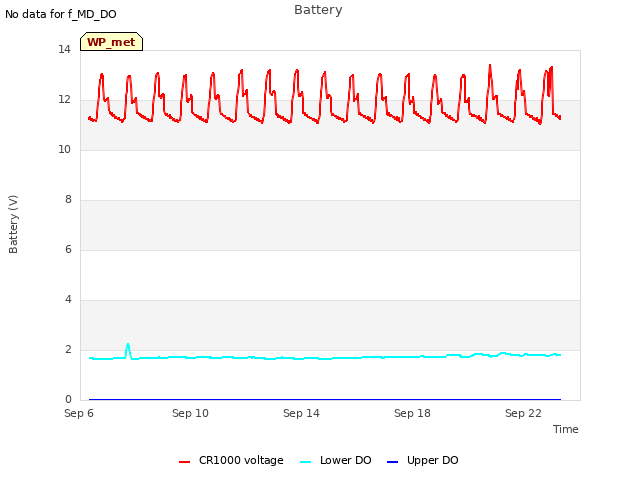This screenshot has width=640, height=480.
Task: Click the highest red voltage peak near Sep 21
Action: (x=490, y=66)
